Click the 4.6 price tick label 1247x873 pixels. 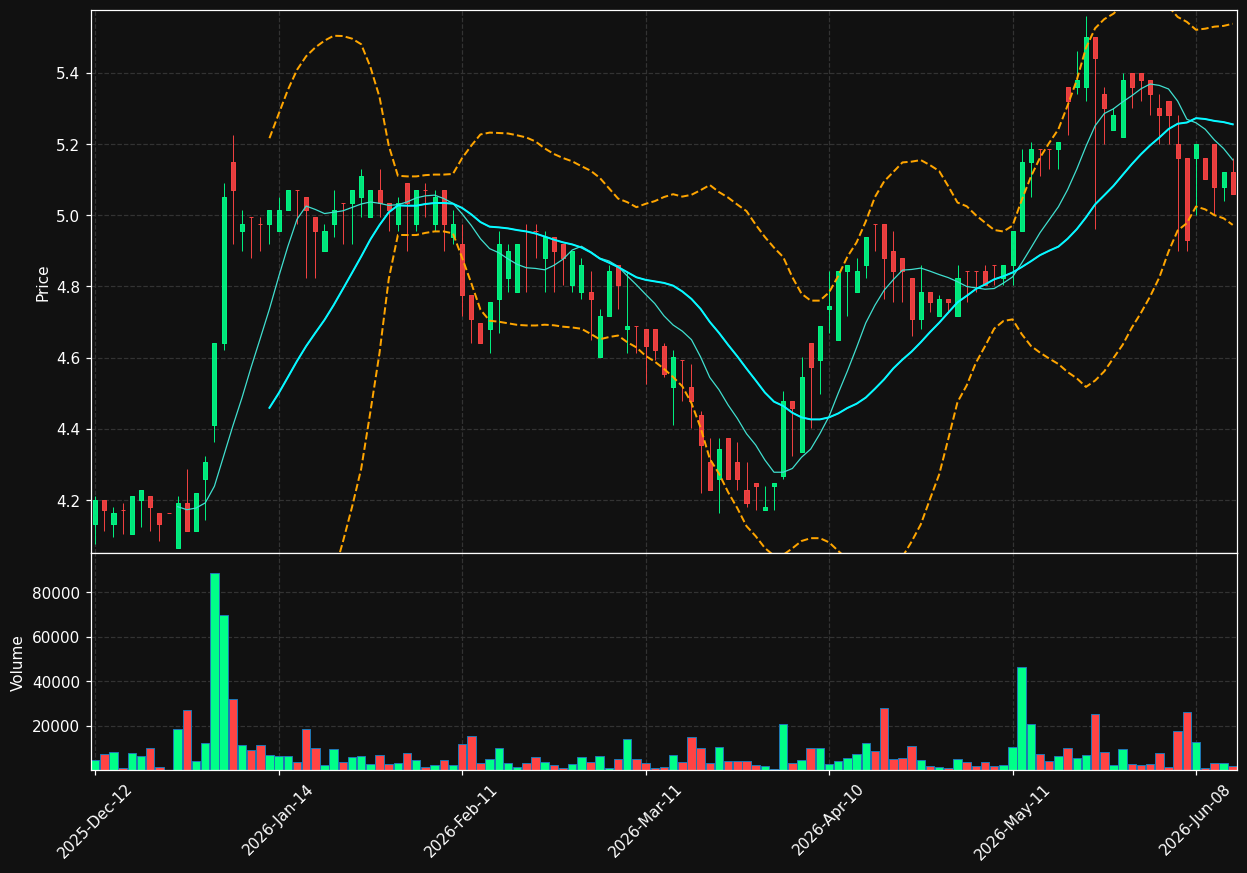(68, 358)
